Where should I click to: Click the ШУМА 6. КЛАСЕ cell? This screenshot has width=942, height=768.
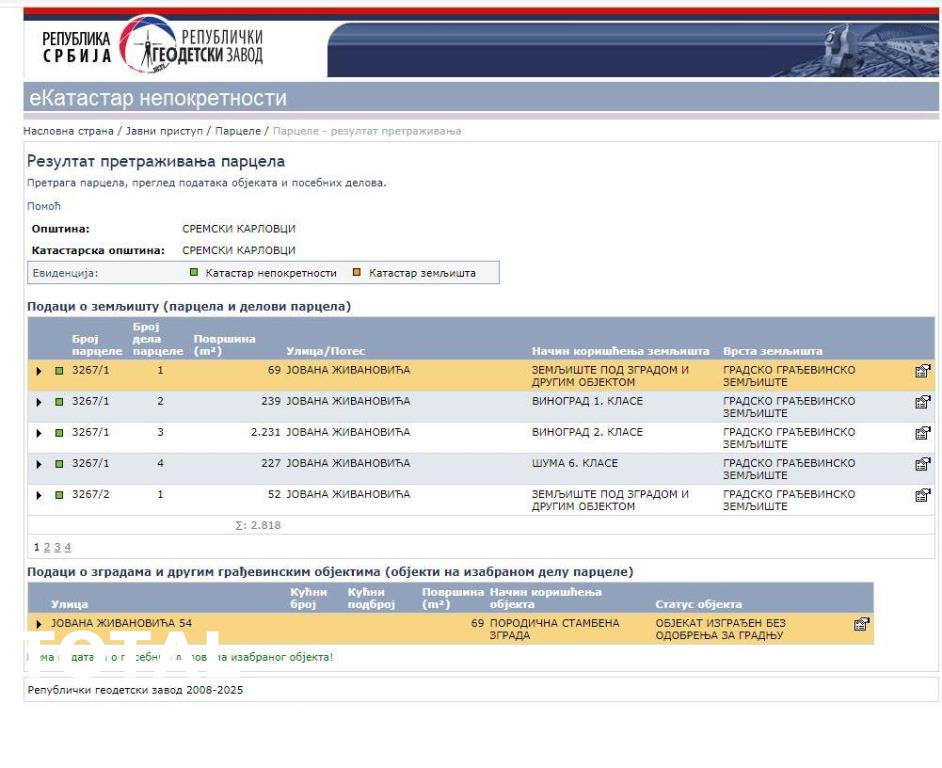pyautogui.click(x=574, y=464)
